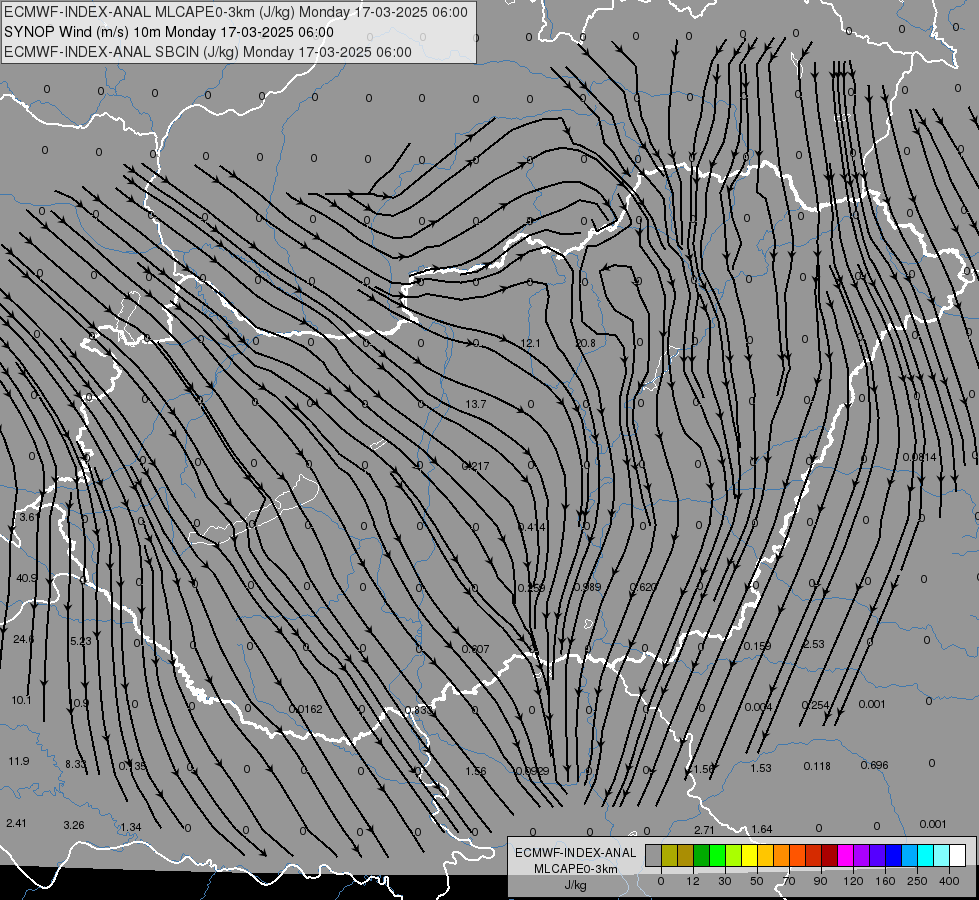The image size is (979, 900).
Task: Click the map value 5.23
Action: tap(81, 641)
